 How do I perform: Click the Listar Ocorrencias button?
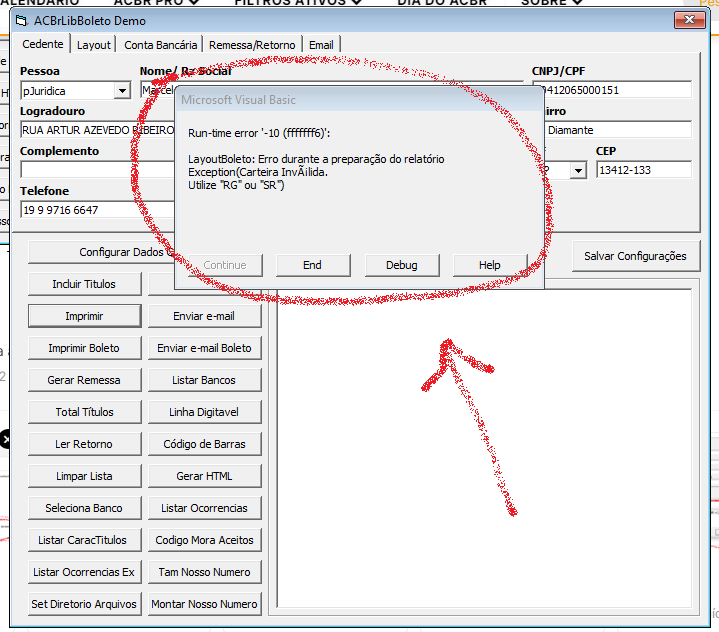point(205,508)
